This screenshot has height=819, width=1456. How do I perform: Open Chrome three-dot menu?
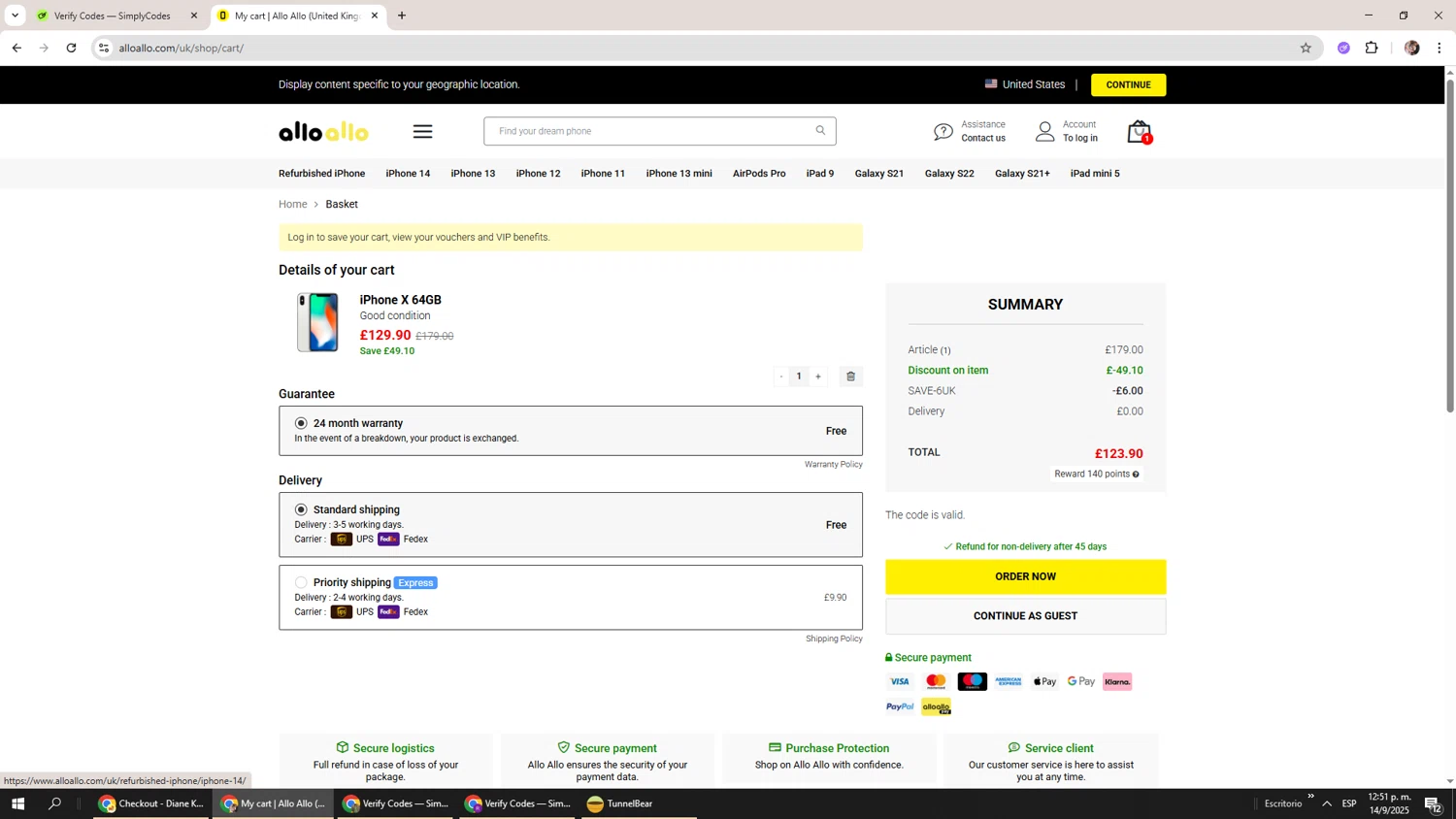tap(1439, 48)
